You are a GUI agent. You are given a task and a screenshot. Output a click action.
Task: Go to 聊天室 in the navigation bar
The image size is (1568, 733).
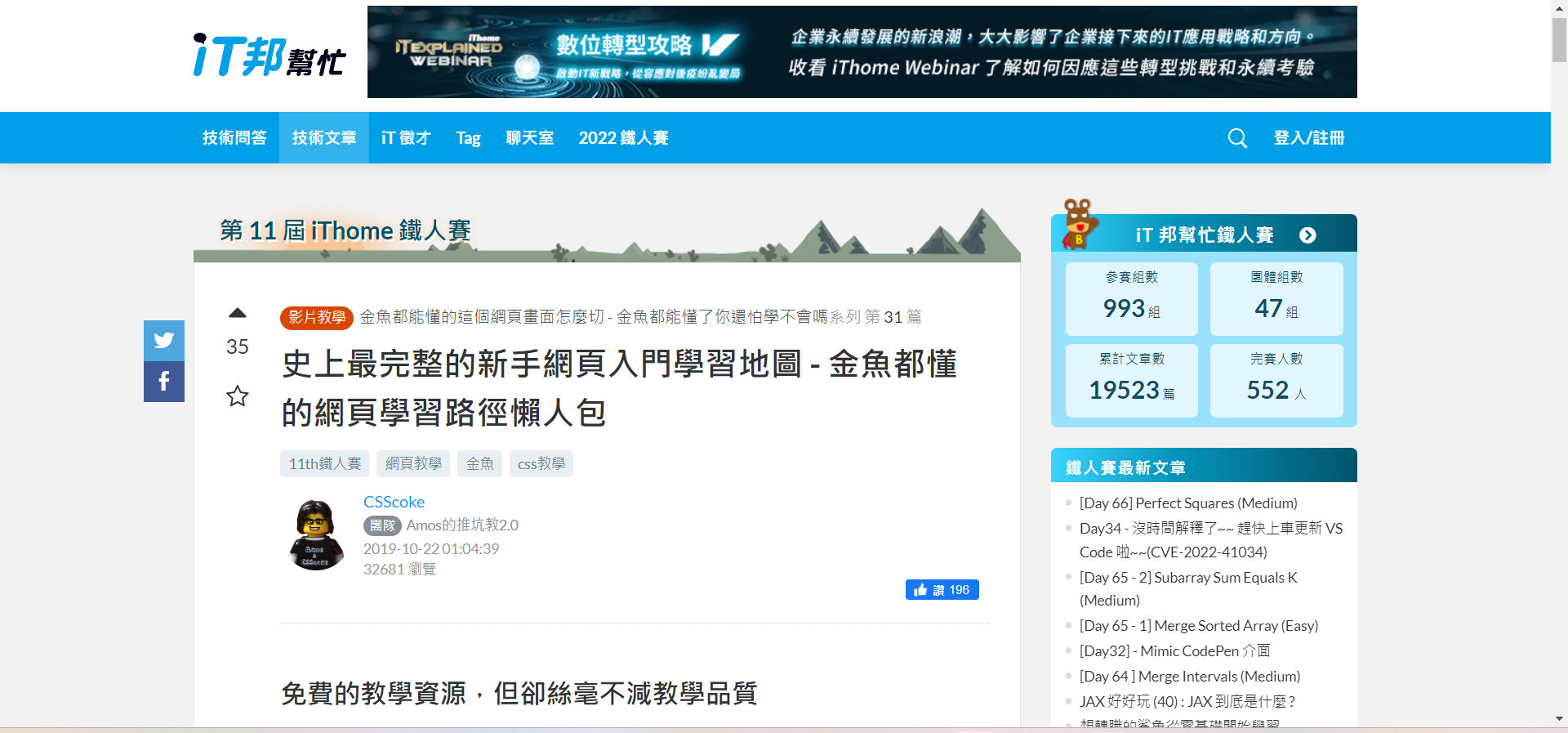[x=529, y=138]
